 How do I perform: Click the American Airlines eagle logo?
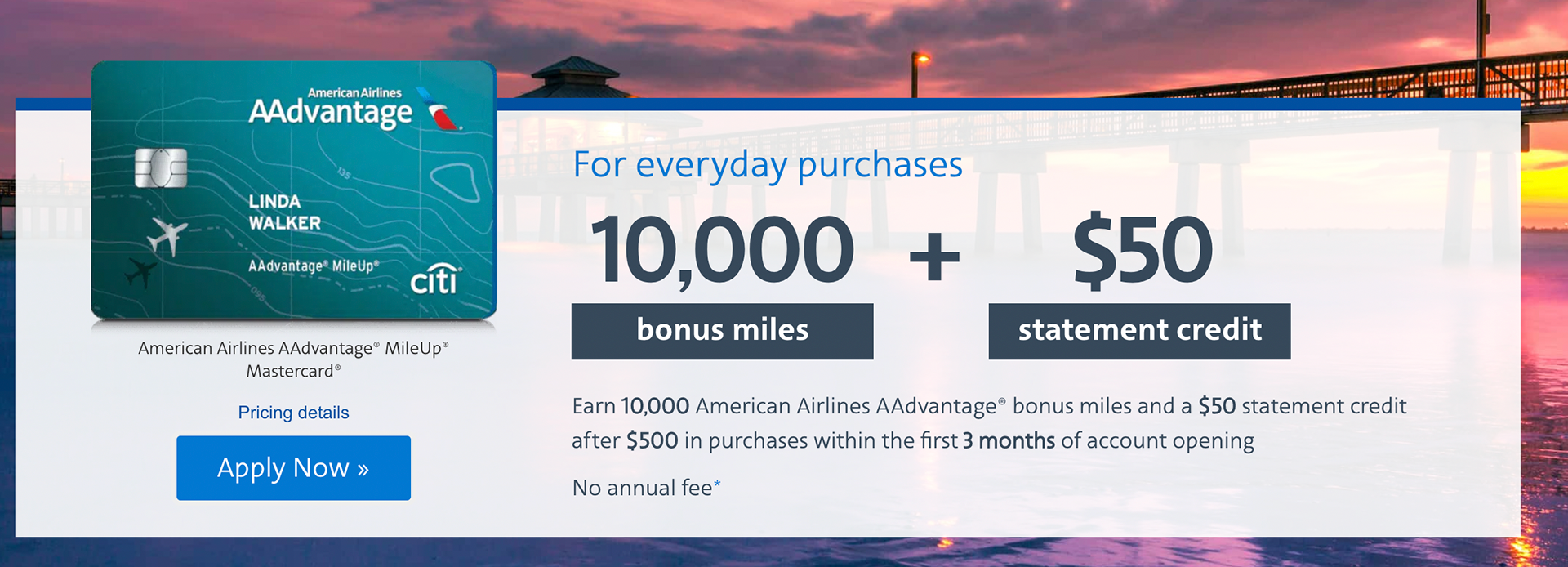[439, 109]
